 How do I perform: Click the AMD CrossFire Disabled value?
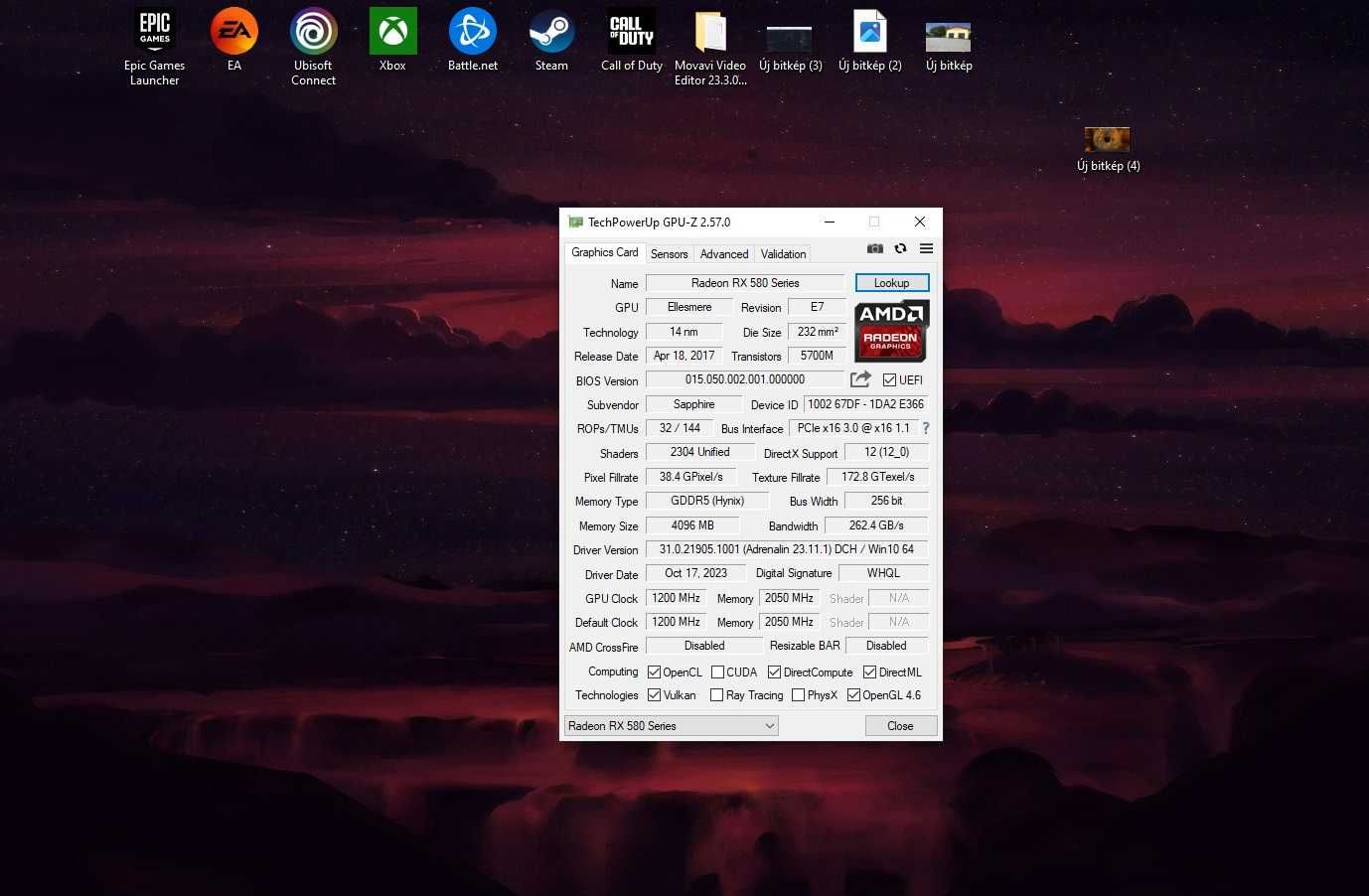pos(704,646)
